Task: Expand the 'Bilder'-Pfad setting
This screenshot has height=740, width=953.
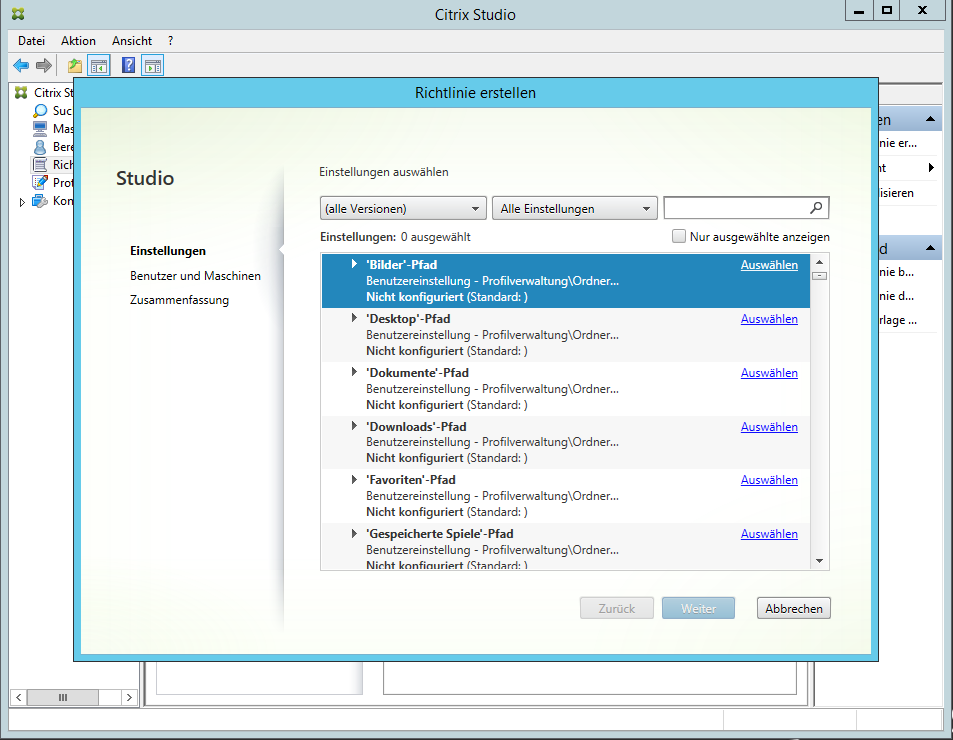Action: [354, 264]
